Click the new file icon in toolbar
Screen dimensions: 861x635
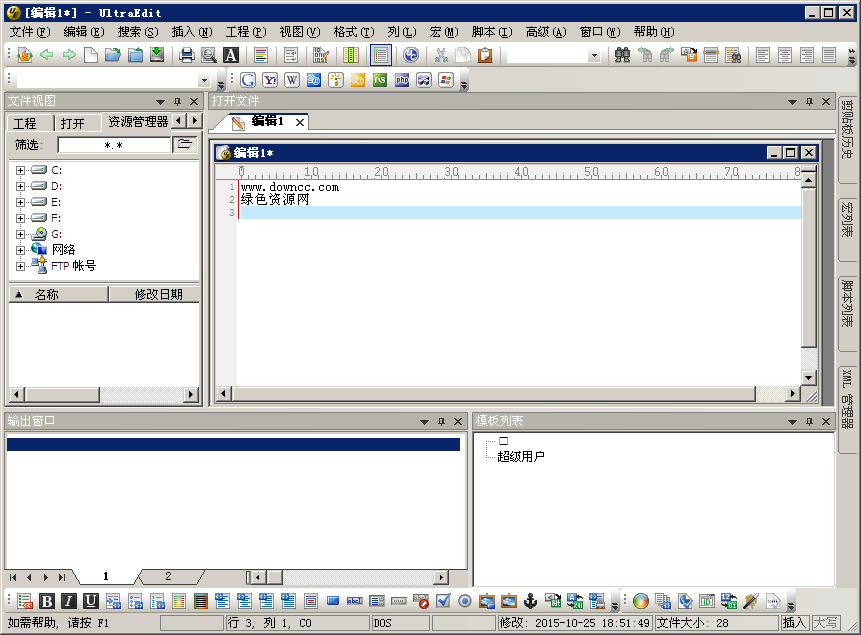[x=91, y=55]
